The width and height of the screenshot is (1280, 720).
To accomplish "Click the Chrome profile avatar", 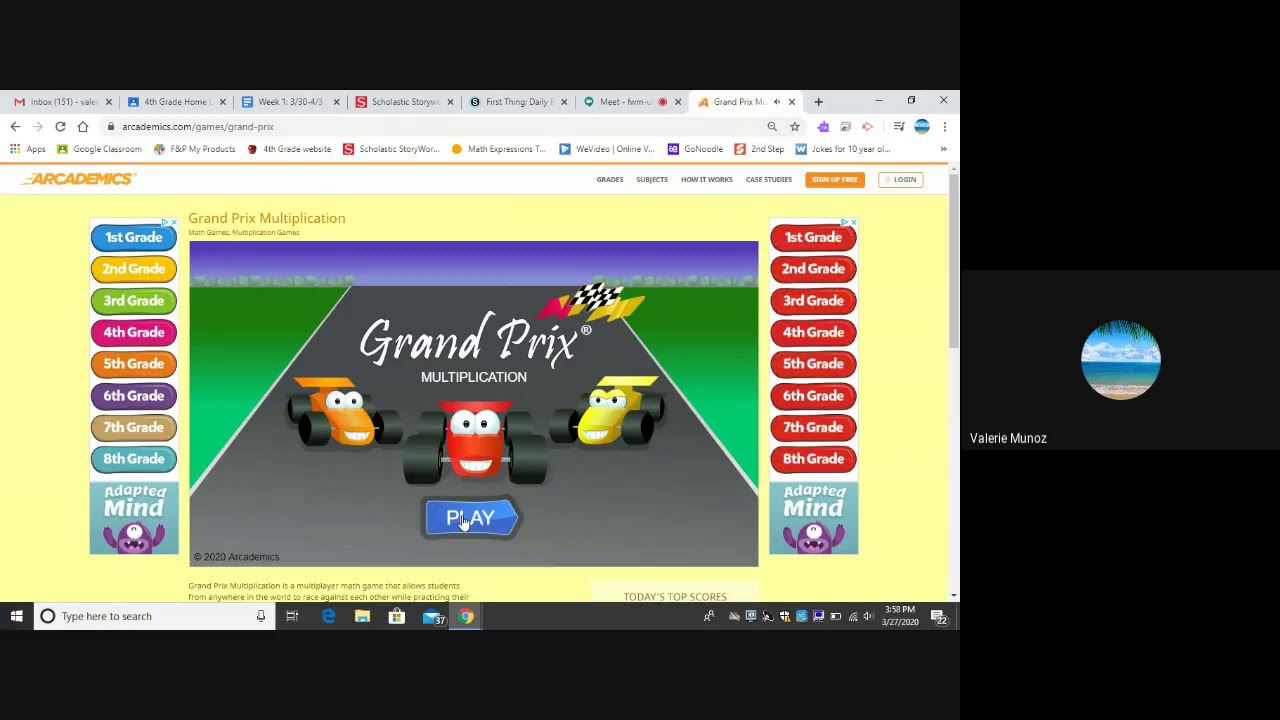I will coord(922,127).
